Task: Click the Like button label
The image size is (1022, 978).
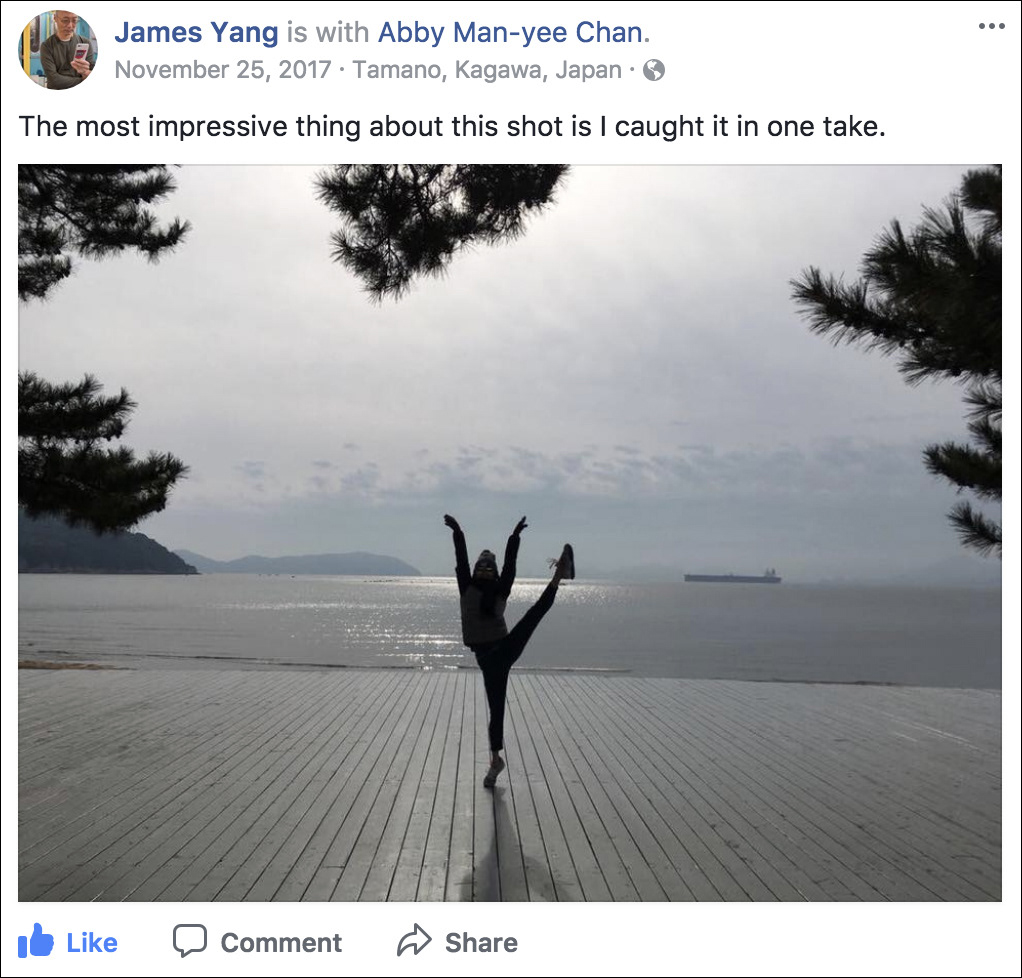Action: click(92, 943)
